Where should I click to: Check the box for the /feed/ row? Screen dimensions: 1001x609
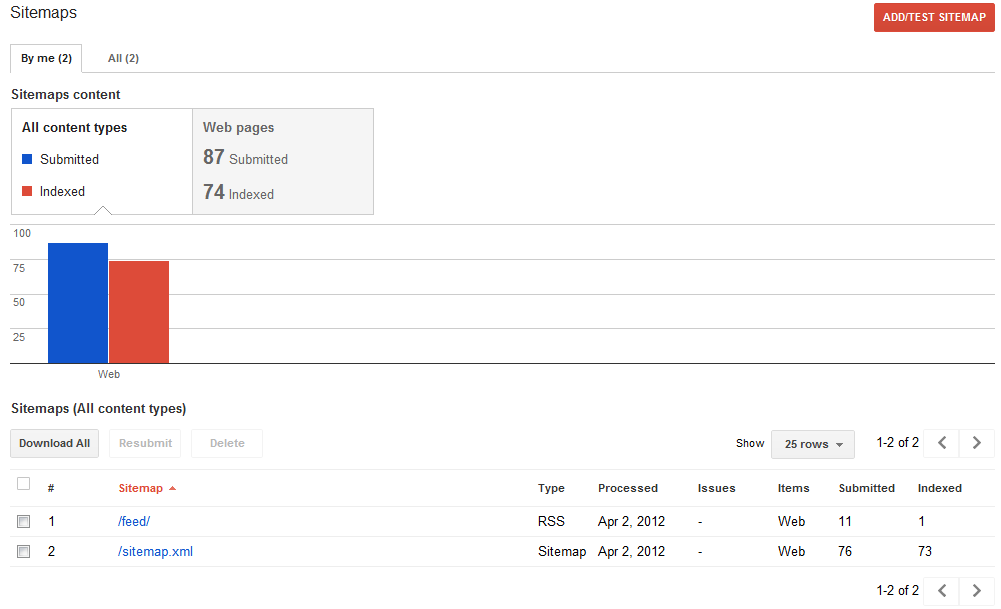(x=24, y=522)
